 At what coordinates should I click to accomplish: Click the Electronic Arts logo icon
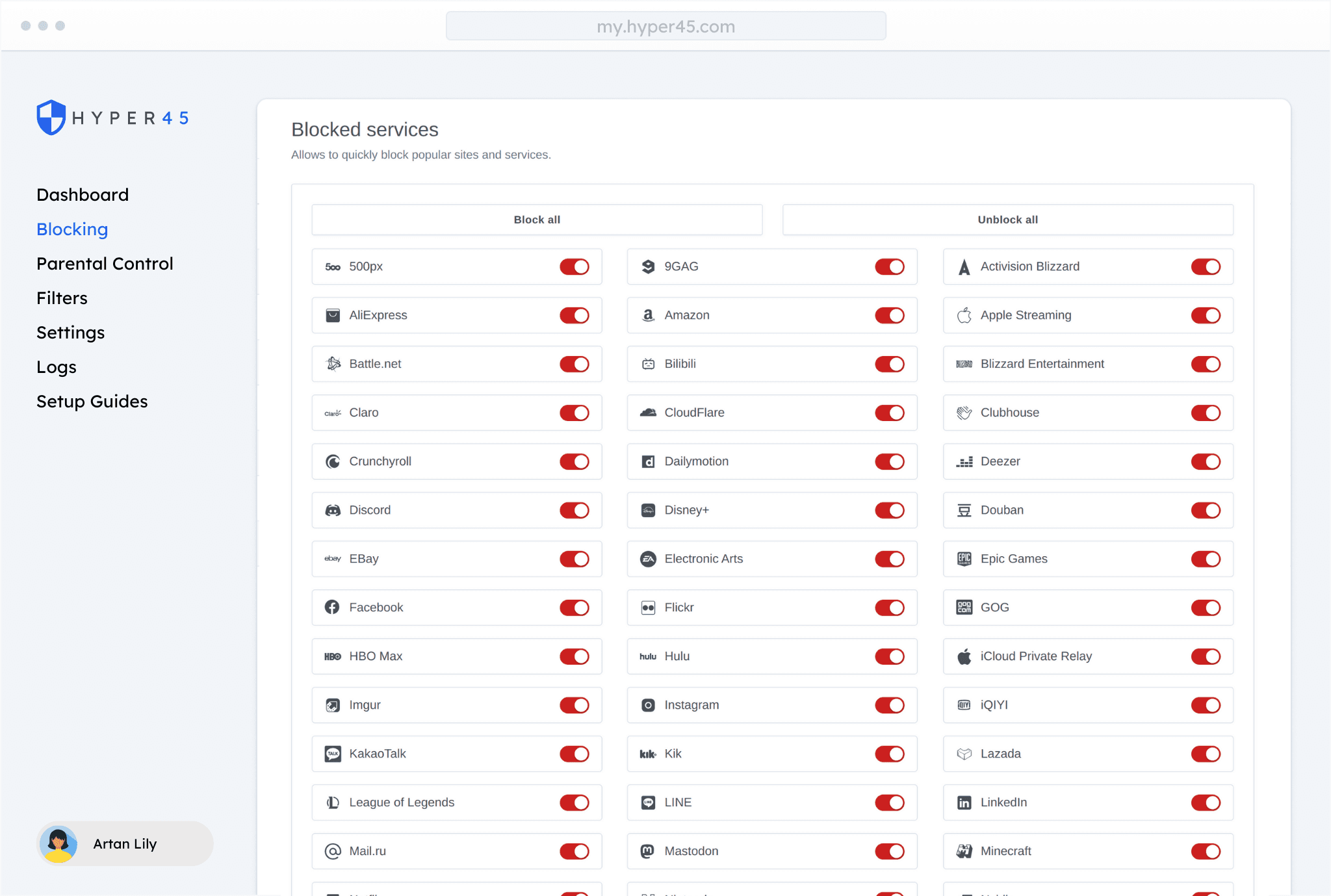[x=648, y=559]
